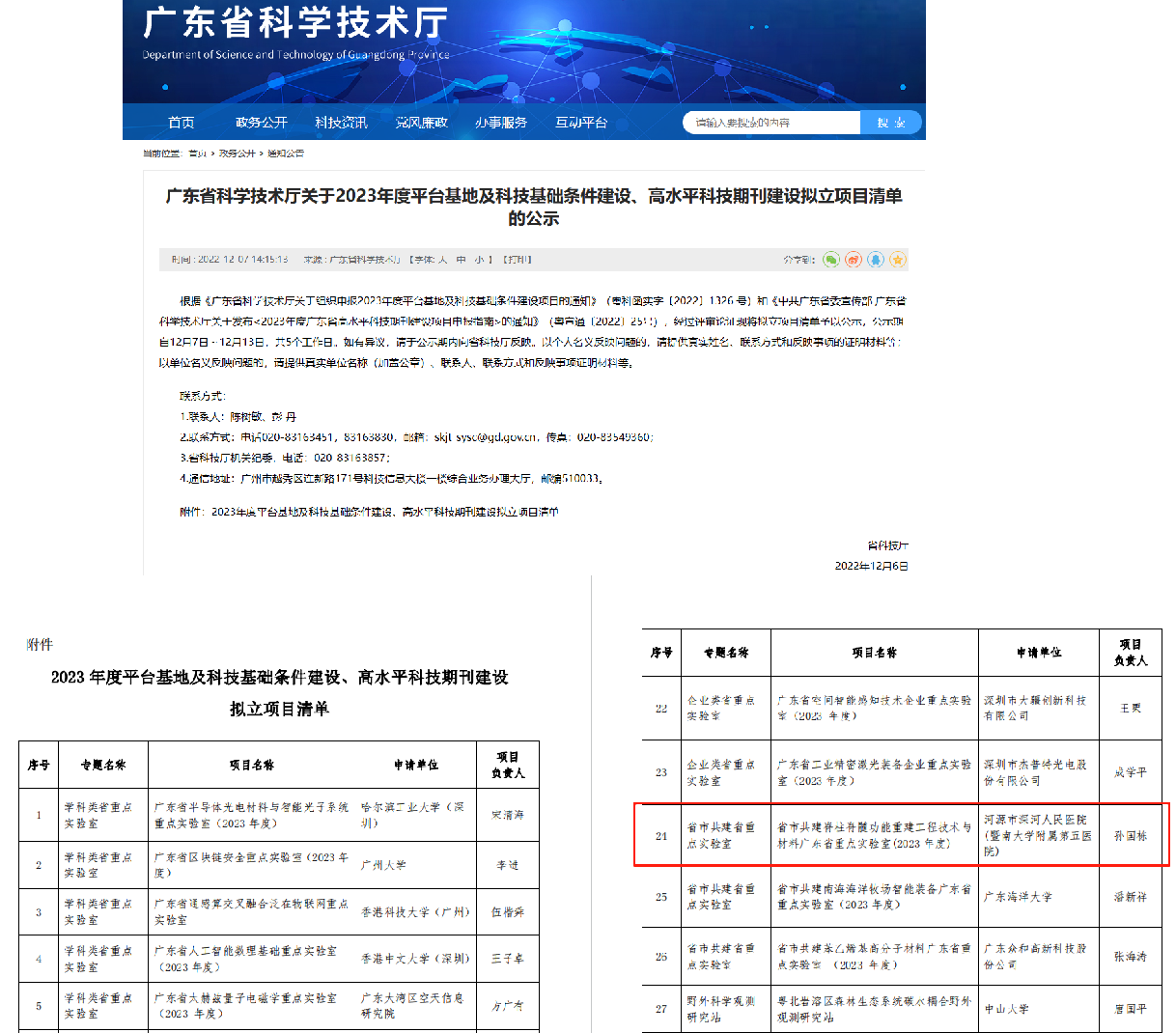Click the signature date 2022年12月6日
The image size is (1176, 1033).
click(x=872, y=566)
